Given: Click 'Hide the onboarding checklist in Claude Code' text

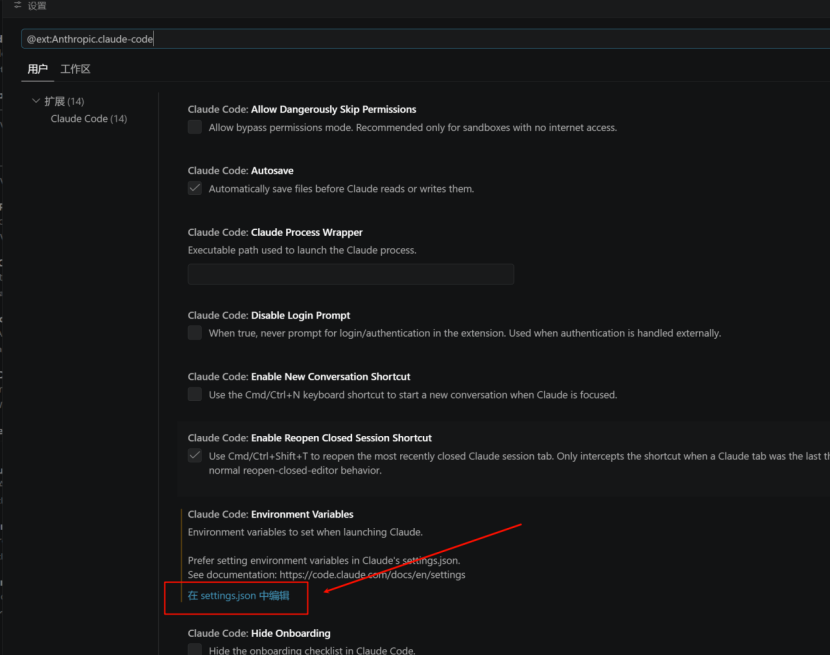Looking at the screenshot, I should pyautogui.click(x=312, y=650).
